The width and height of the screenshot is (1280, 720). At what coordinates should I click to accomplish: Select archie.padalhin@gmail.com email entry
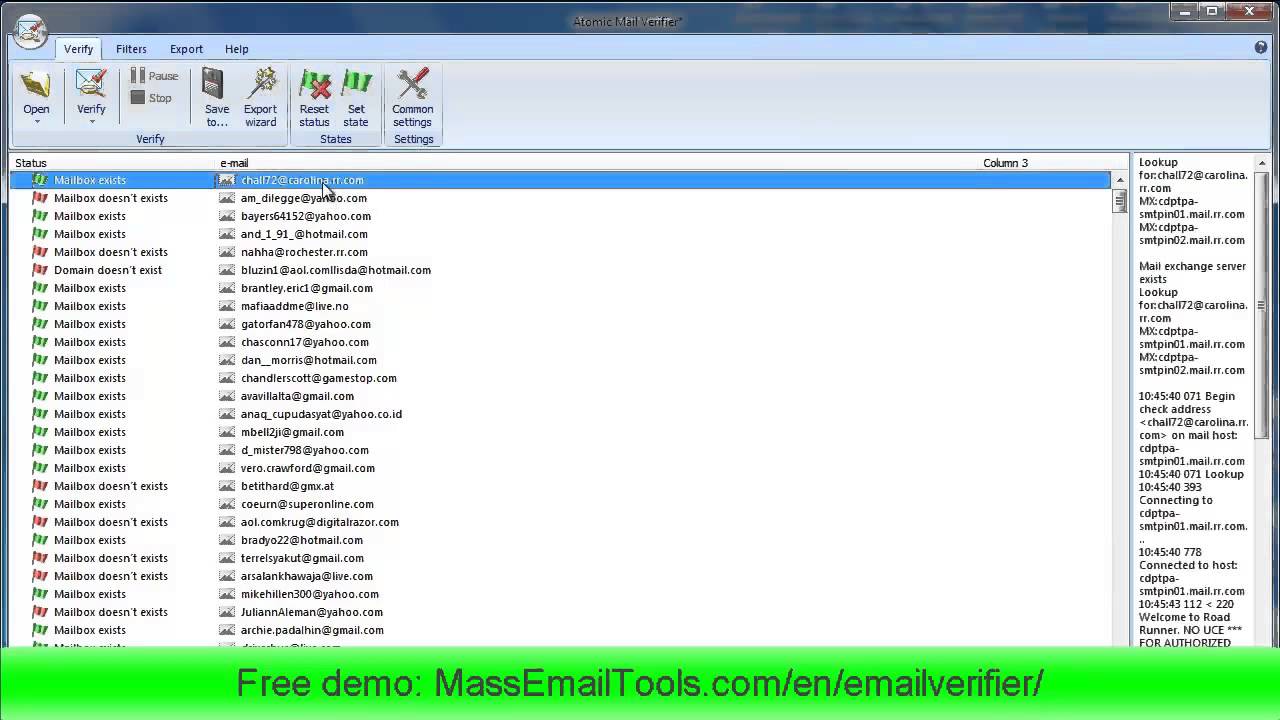point(312,630)
